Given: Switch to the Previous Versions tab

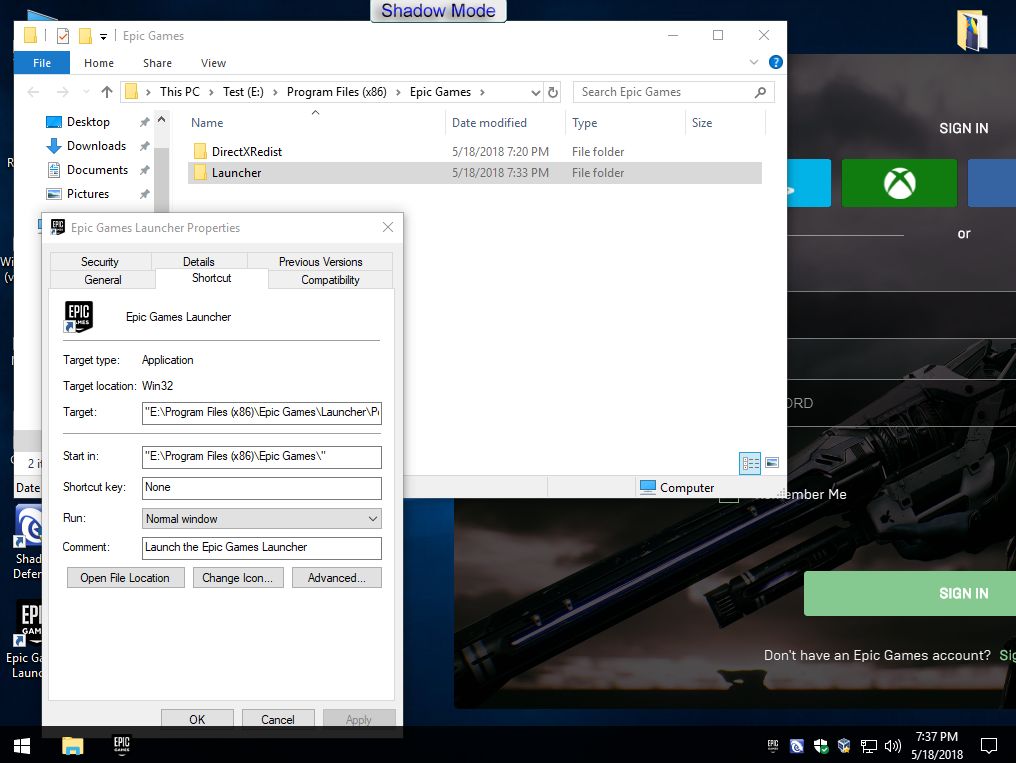Looking at the screenshot, I should click(320, 262).
